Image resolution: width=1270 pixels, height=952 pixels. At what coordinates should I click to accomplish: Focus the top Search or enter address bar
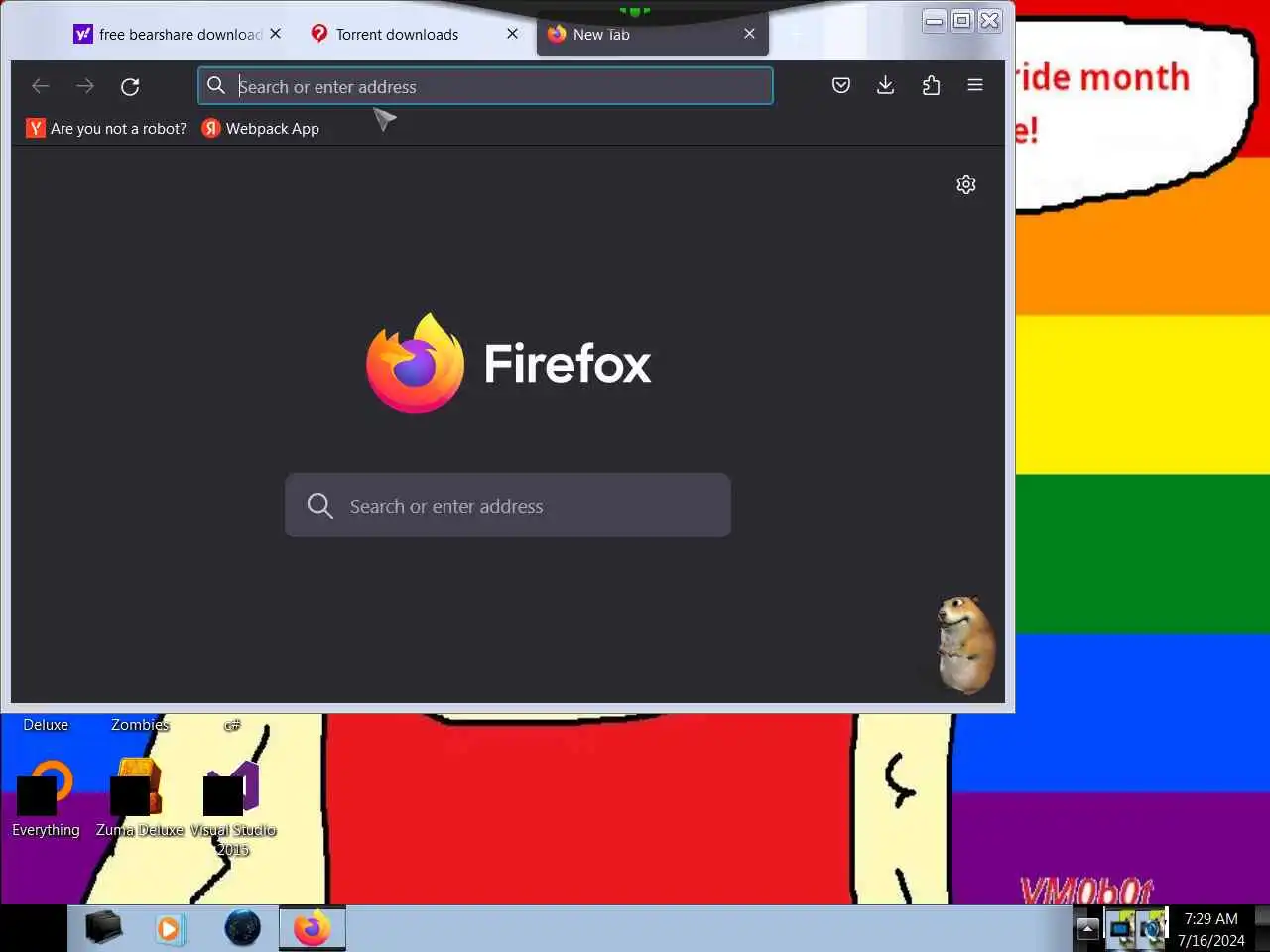click(x=485, y=86)
